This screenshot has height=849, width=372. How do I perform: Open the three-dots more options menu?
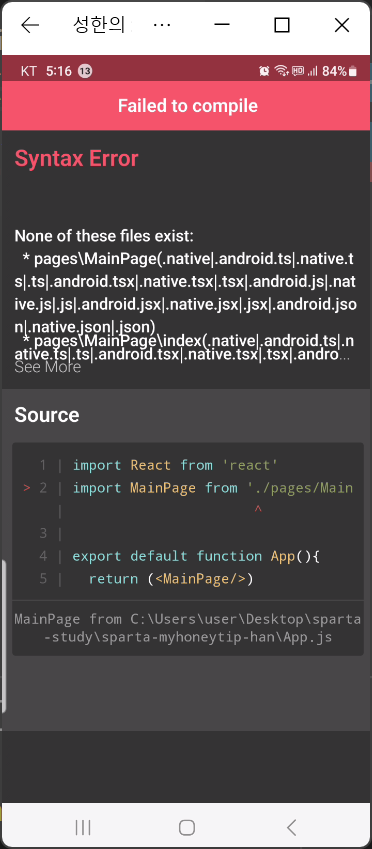click(162, 25)
